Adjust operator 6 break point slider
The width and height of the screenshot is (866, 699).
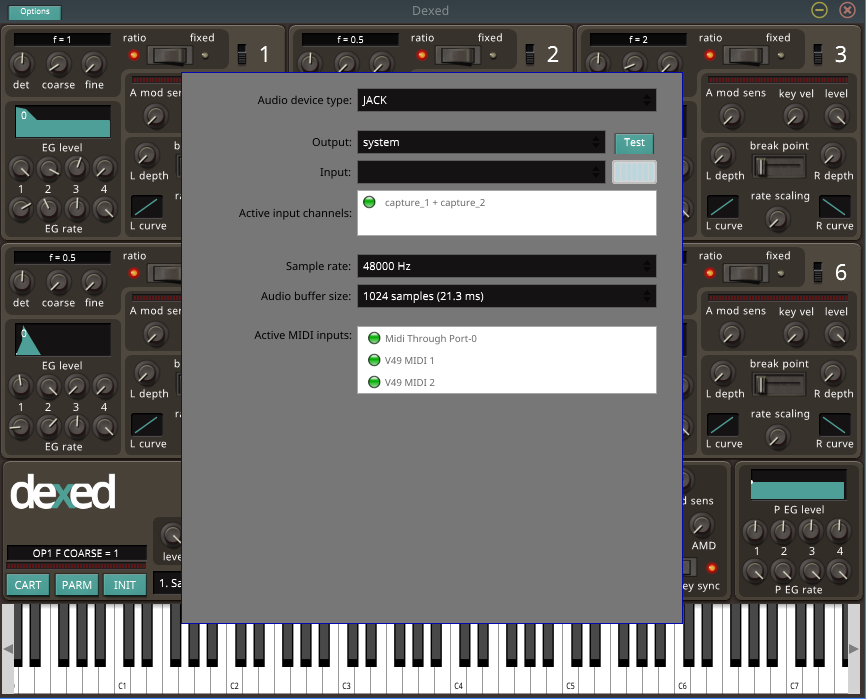(779, 385)
